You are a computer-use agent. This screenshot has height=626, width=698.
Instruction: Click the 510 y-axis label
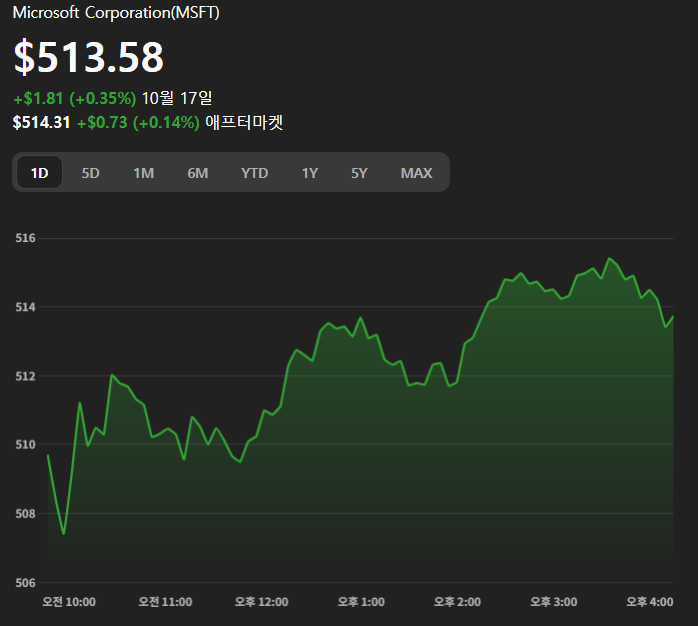click(x=25, y=444)
